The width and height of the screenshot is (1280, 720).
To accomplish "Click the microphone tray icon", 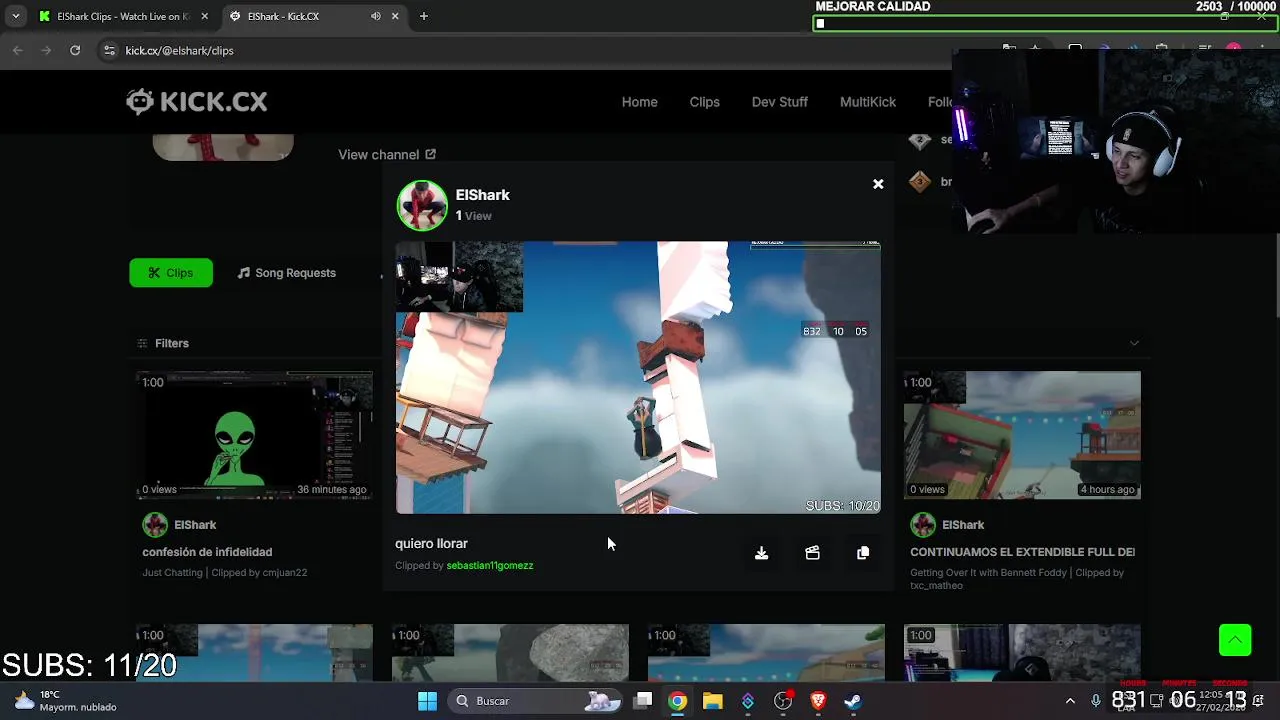I will point(1096,701).
